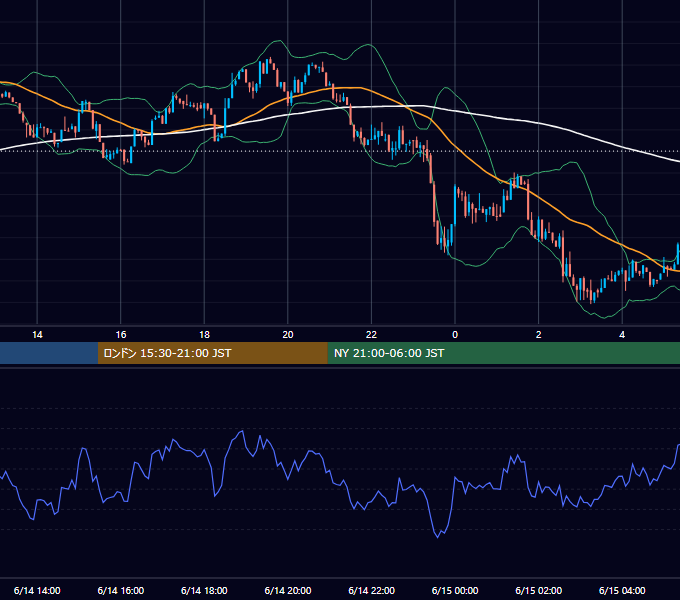Click the 6/14 18:00 date label

coord(204,590)
